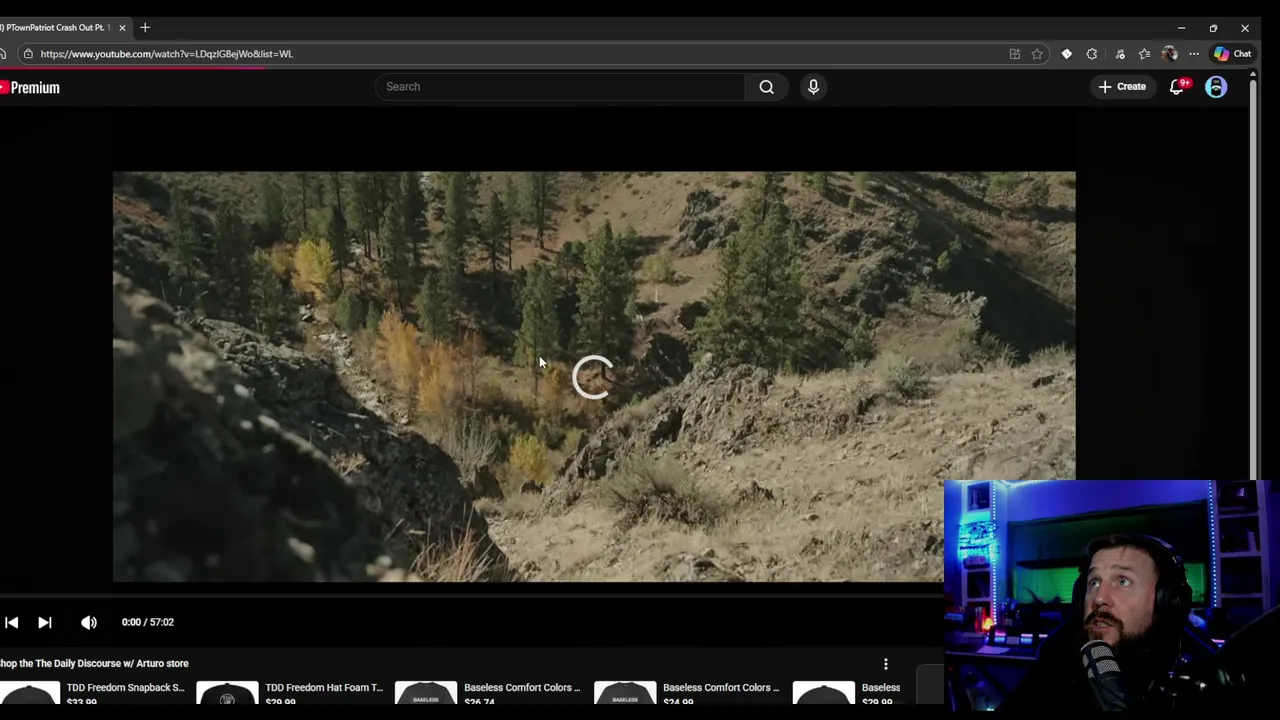Add this page to favorites with star icon
The image size is (1280, 720).
tap(1037, 54)
